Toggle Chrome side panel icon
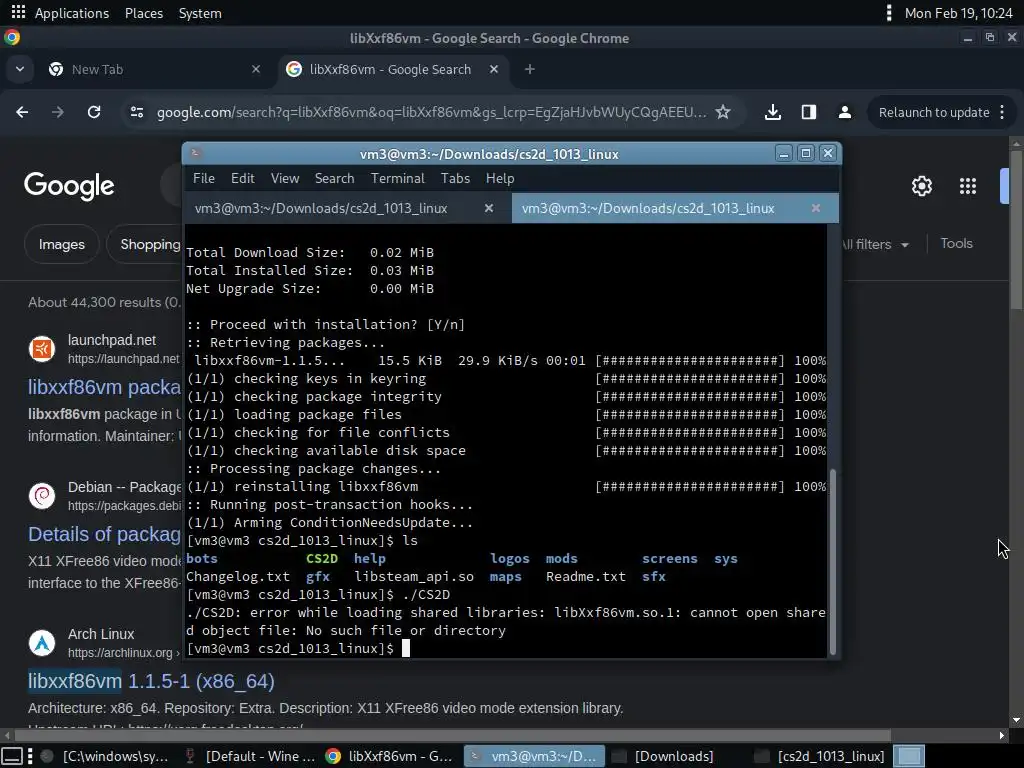This screenshot has height=768, width=1024. click(x=808, y=112)
